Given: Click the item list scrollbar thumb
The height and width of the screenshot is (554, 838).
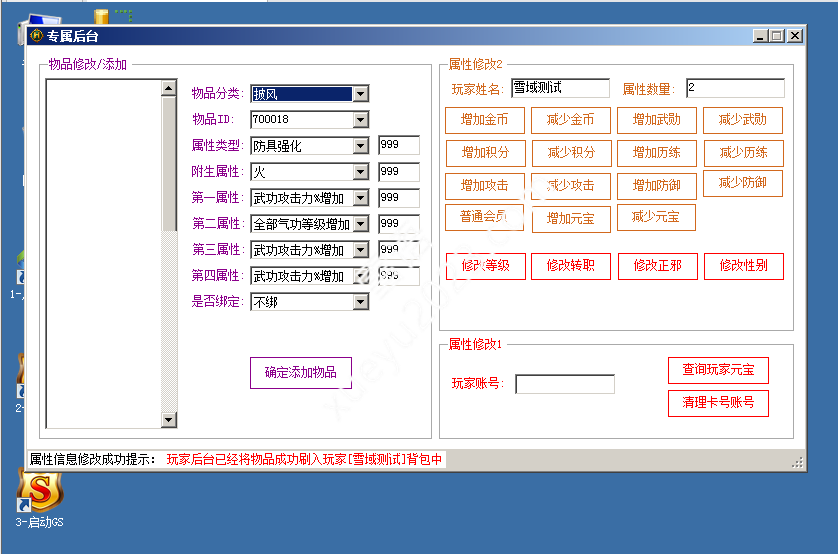Looking at the screenshot, I should tap(169, 163).
